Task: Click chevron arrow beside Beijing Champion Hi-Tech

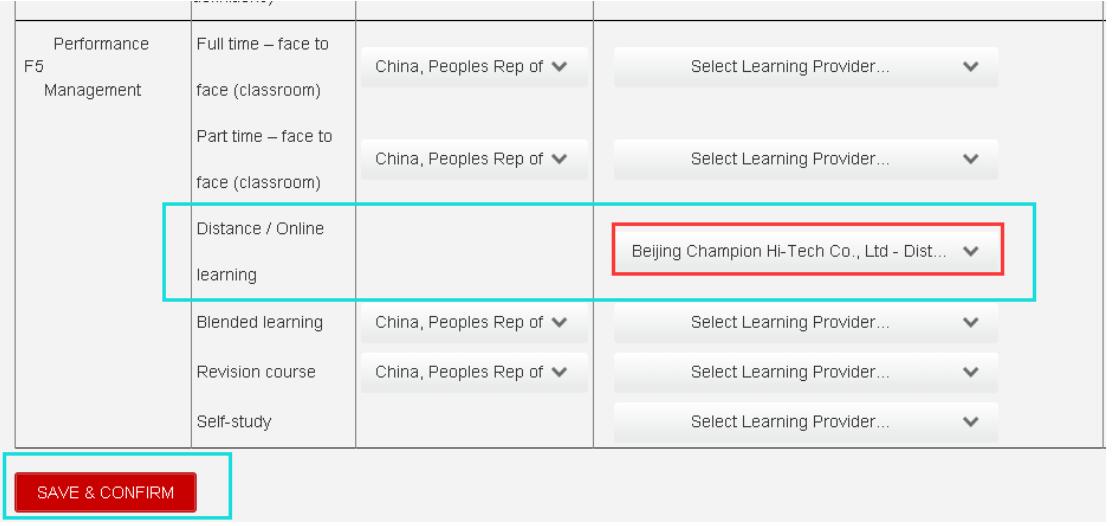Action: click(x=968, y=252)
